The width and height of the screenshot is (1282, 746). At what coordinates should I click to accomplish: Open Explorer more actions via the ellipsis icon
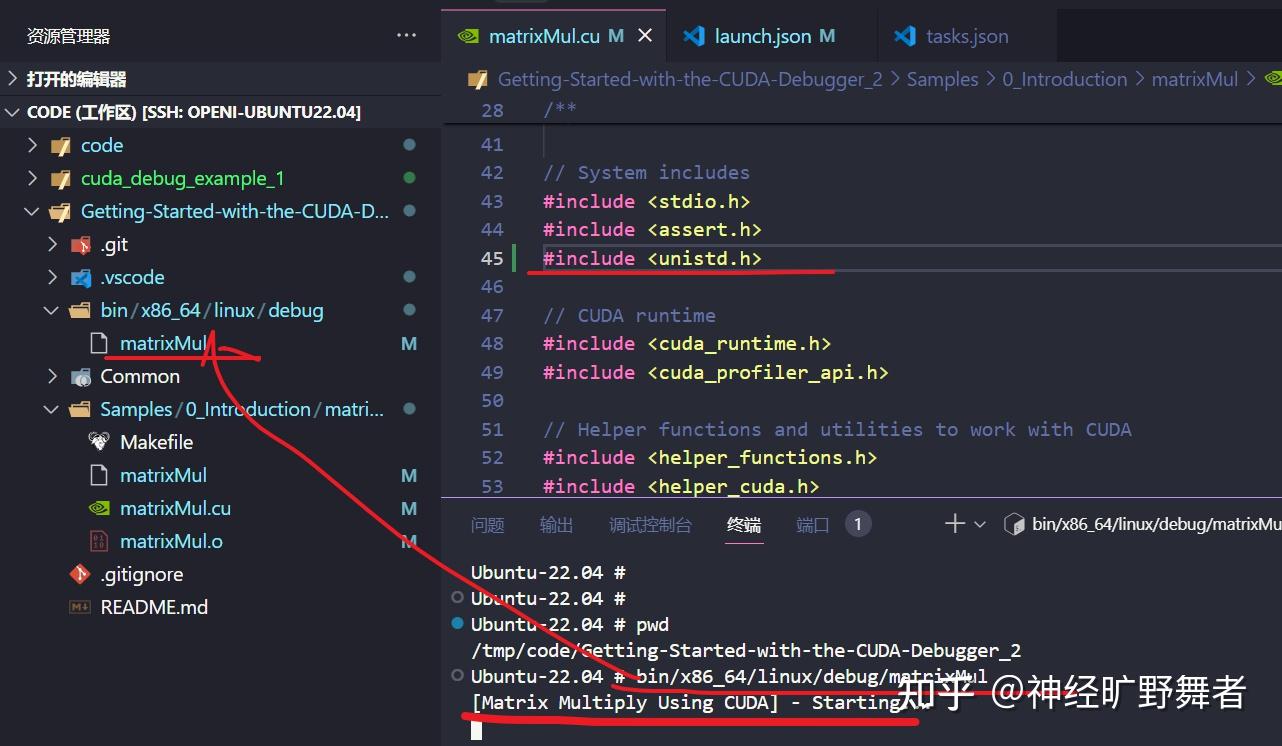tap(406, 34)
